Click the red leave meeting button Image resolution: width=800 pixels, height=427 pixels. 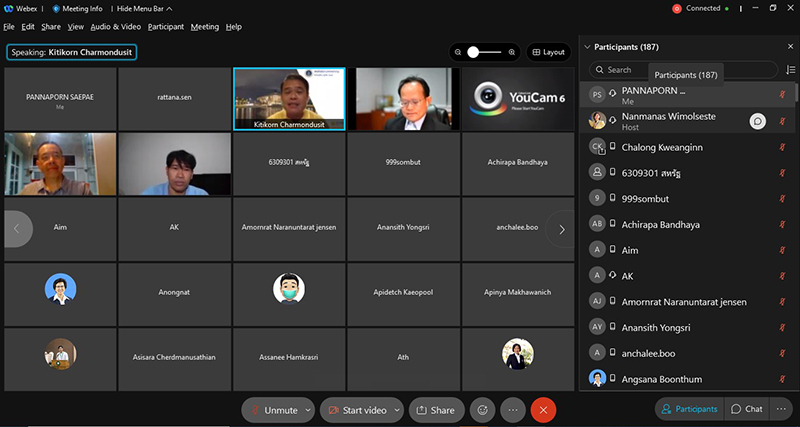pos(543,410)
